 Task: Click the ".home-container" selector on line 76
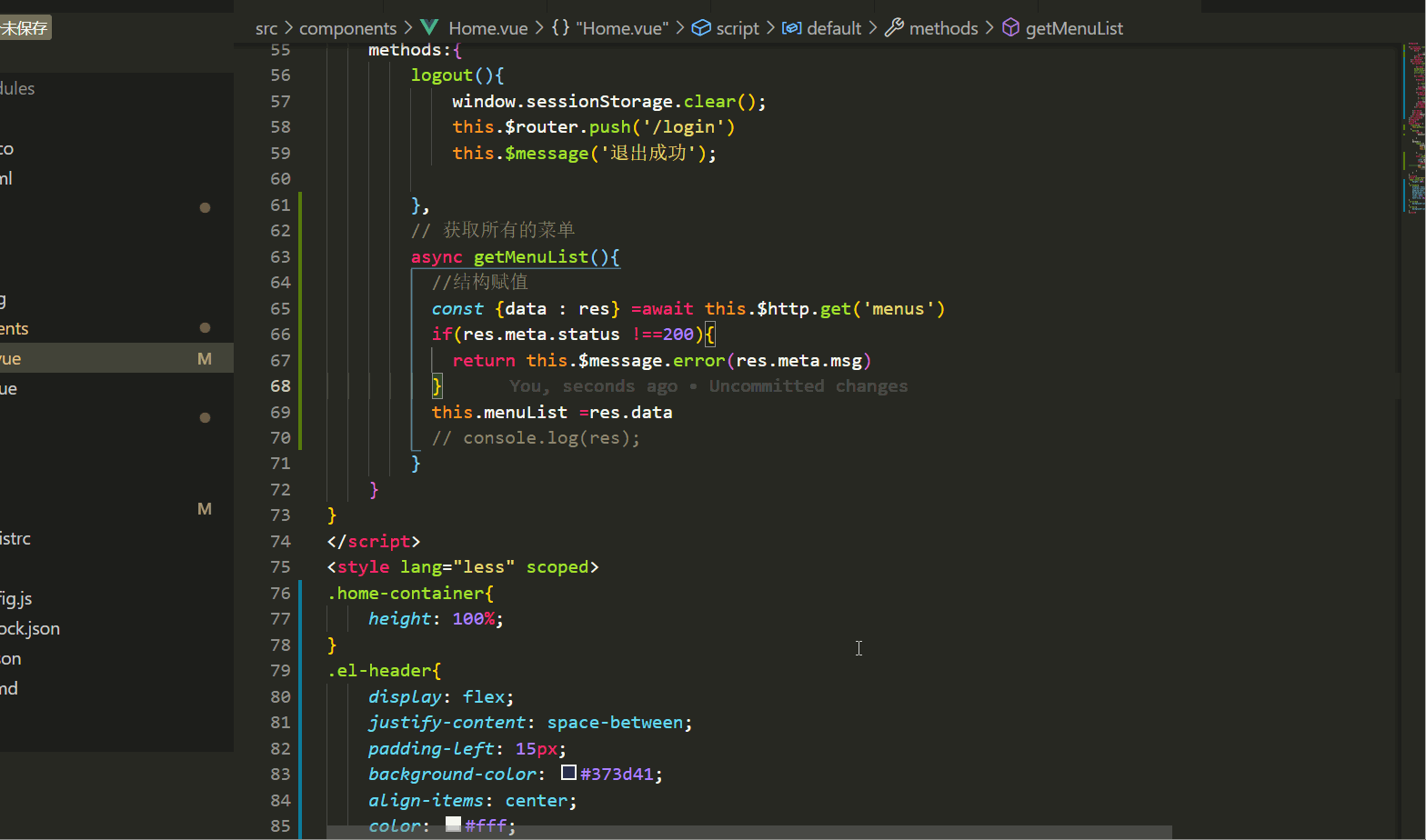click(x=406, y=594)
